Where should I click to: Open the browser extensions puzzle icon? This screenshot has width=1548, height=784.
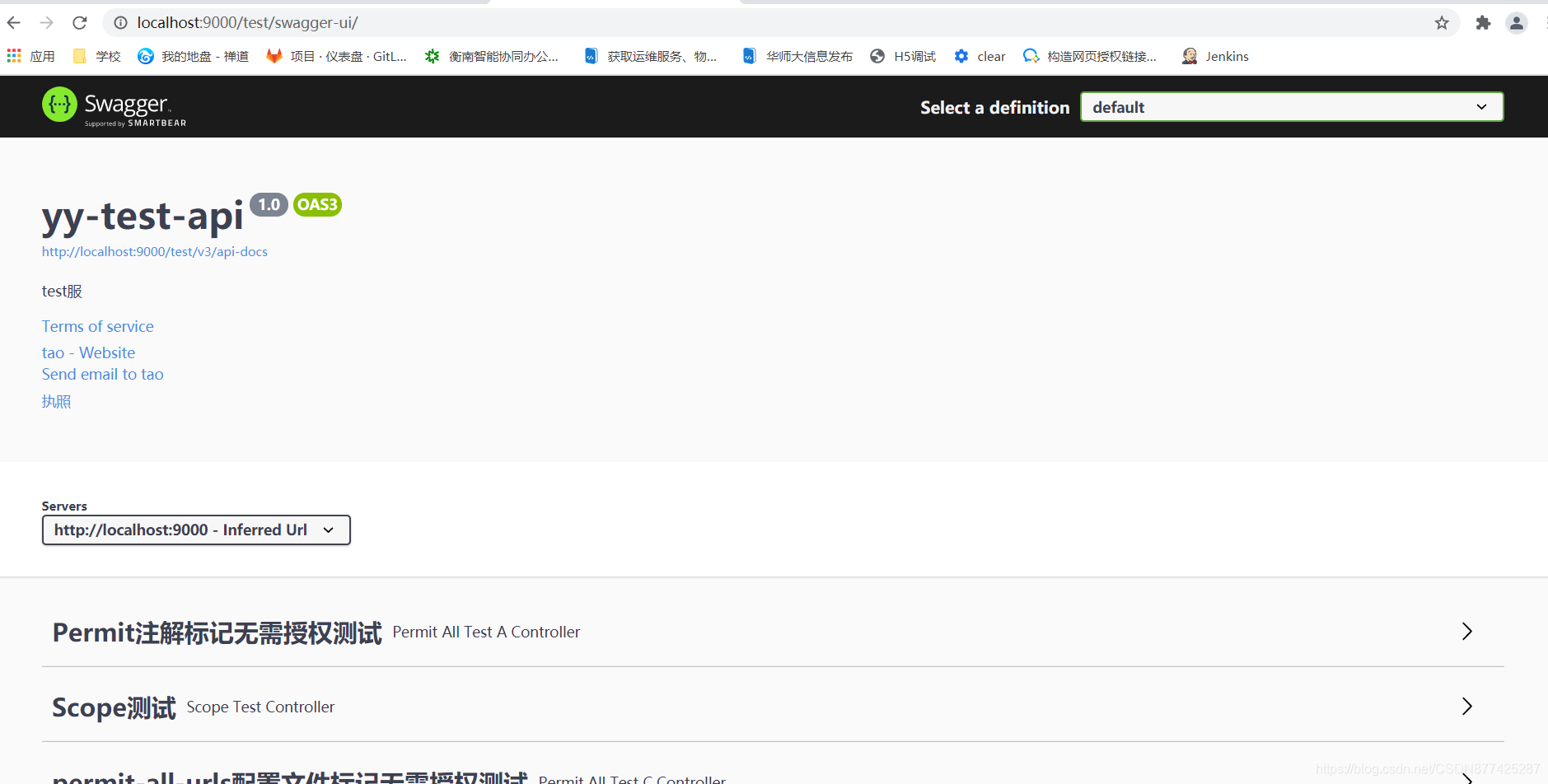point(1483,22)
